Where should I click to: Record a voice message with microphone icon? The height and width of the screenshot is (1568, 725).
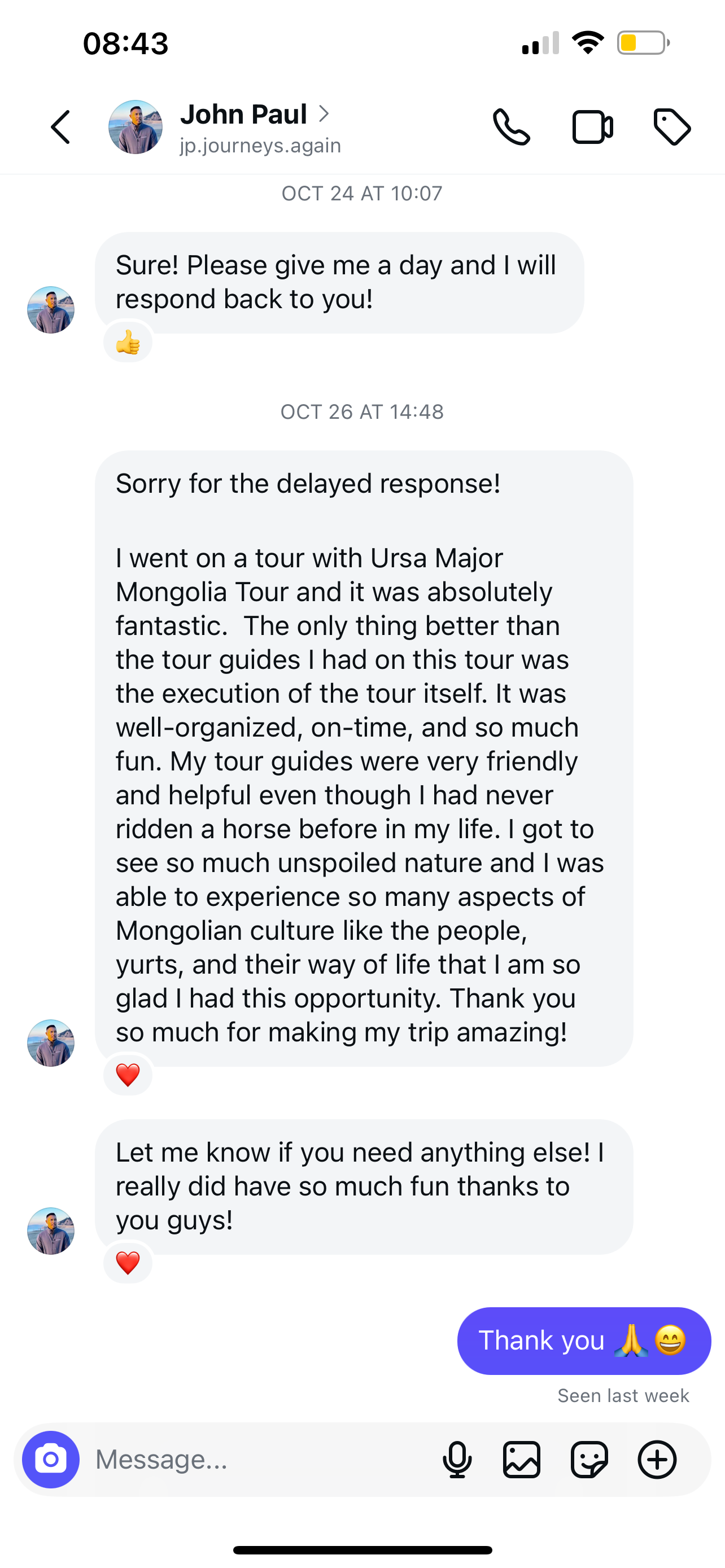pos(457,1459)
